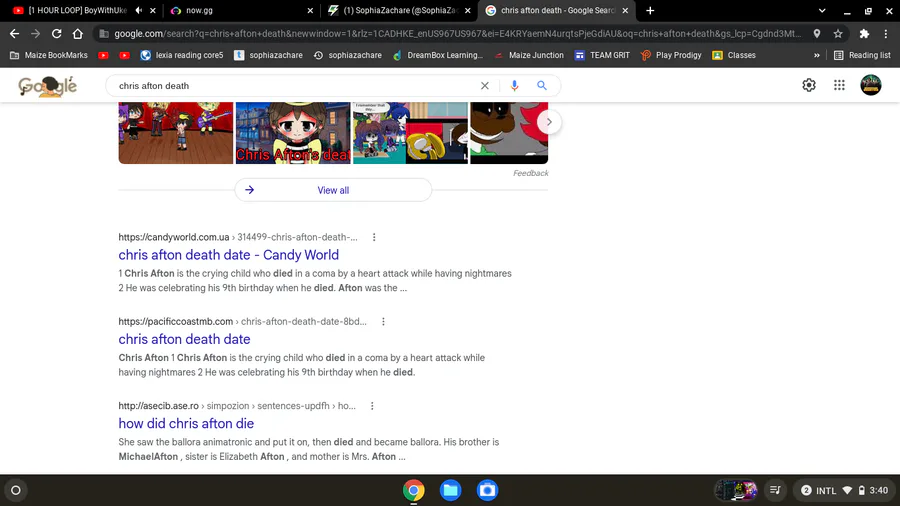Open chris afton death date - Candy World
The height and width of the screenshot is (506, 900).
click(228, 255)
